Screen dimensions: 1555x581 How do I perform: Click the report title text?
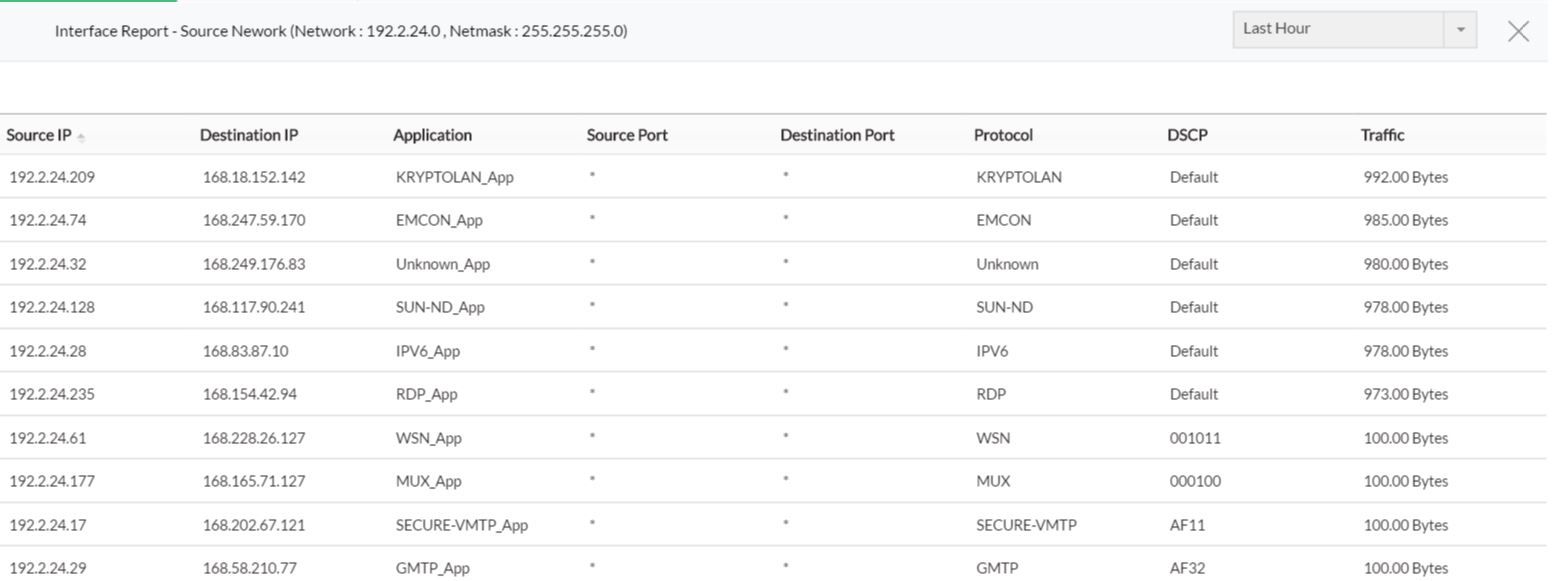341,31
